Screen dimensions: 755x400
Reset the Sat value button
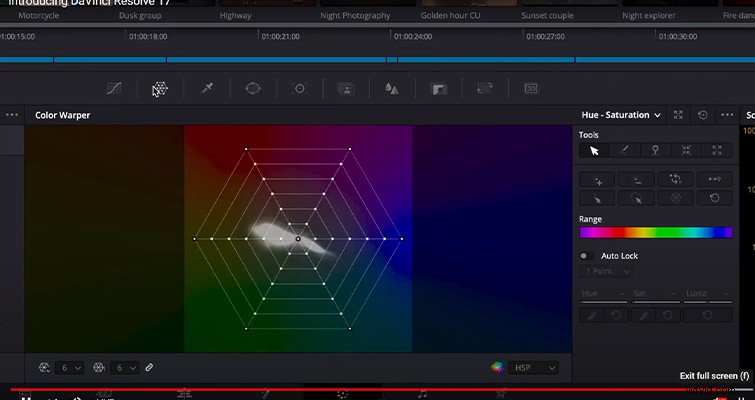(668, 315)
